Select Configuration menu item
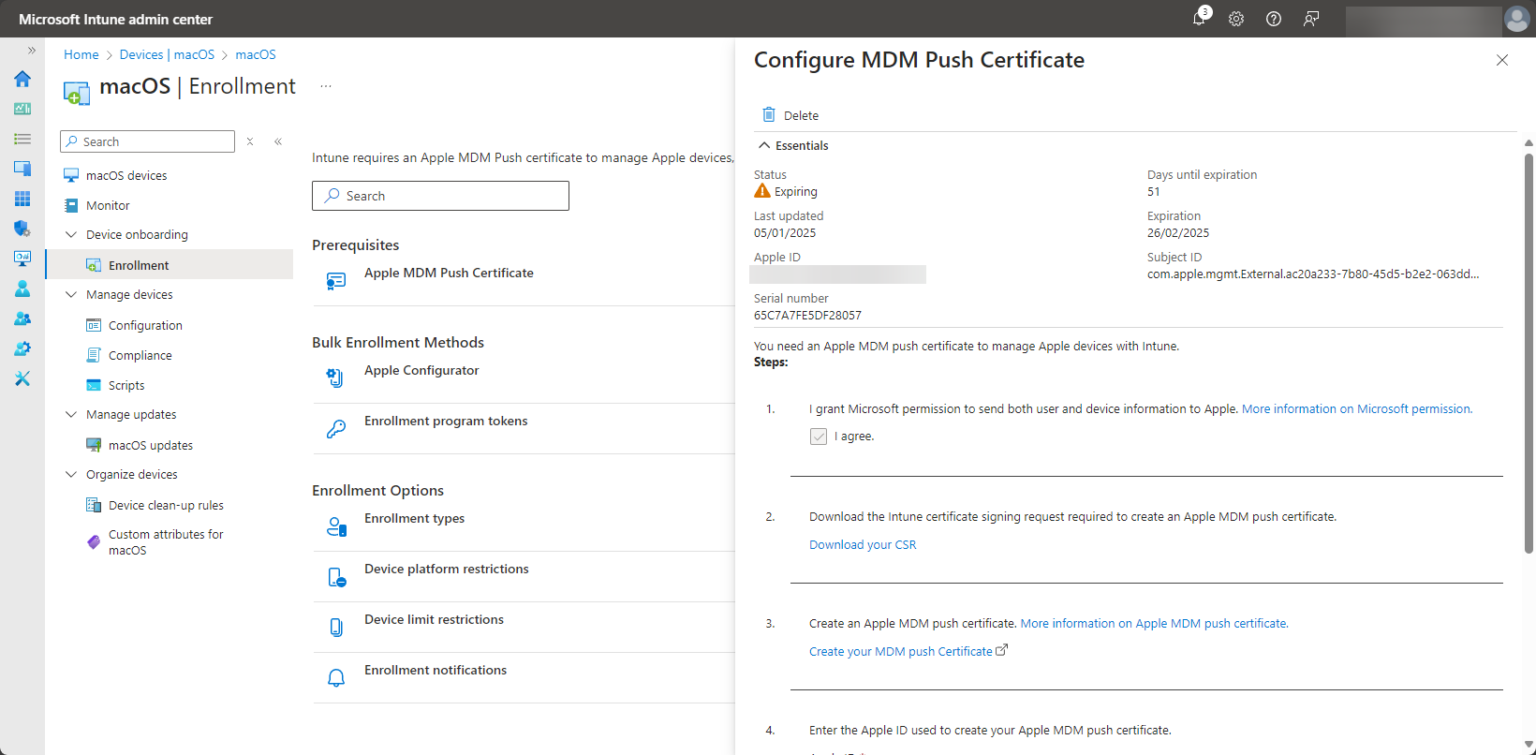This screenshot has height=755, width=1536. click(169, 325)
